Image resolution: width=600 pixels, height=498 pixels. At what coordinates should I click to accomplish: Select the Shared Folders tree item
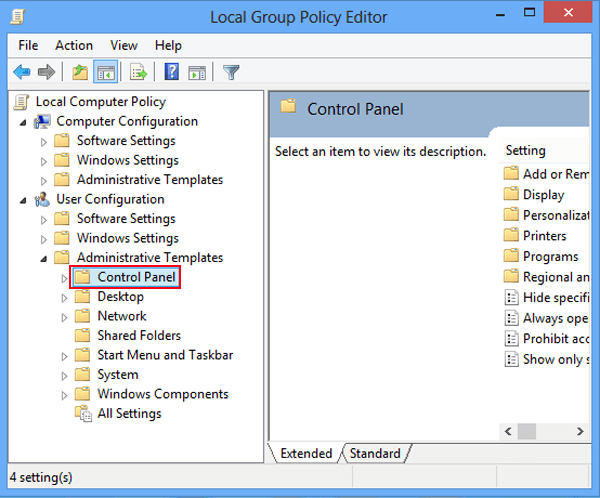click(139, 335)
